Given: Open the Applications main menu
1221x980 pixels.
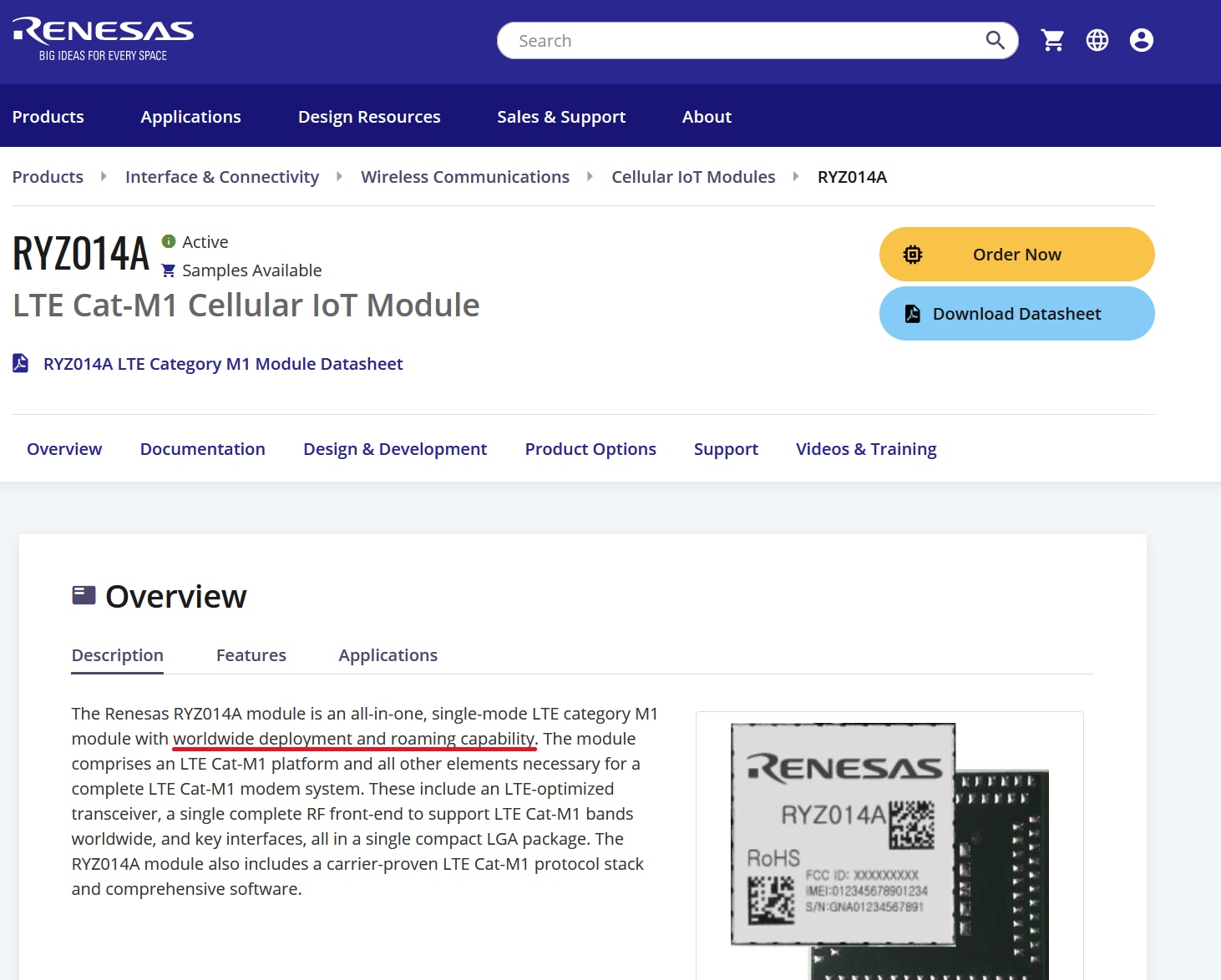Looking at the screenshot, I should click(x=190, y=117).
